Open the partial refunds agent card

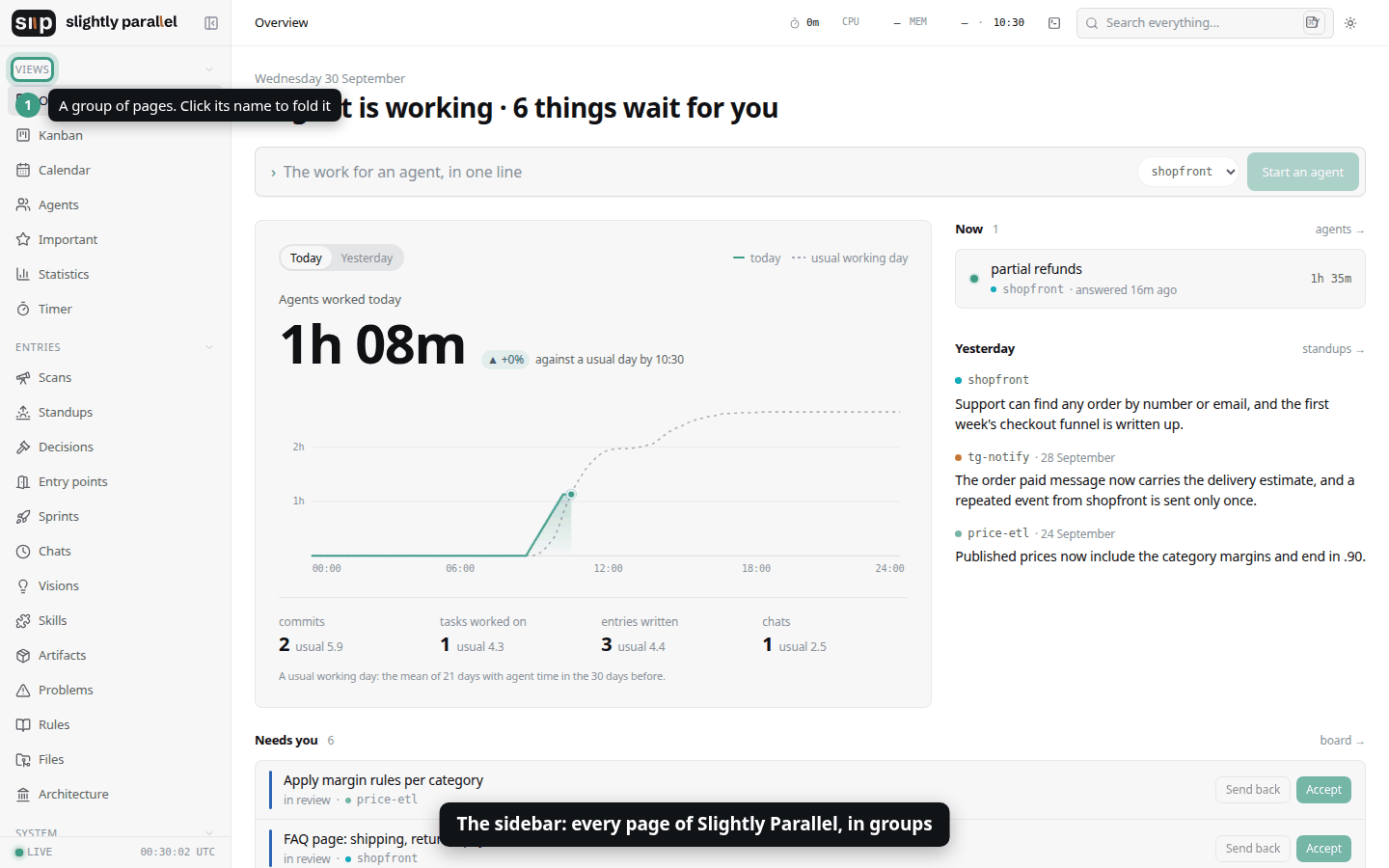click(x=1160, y=279)
